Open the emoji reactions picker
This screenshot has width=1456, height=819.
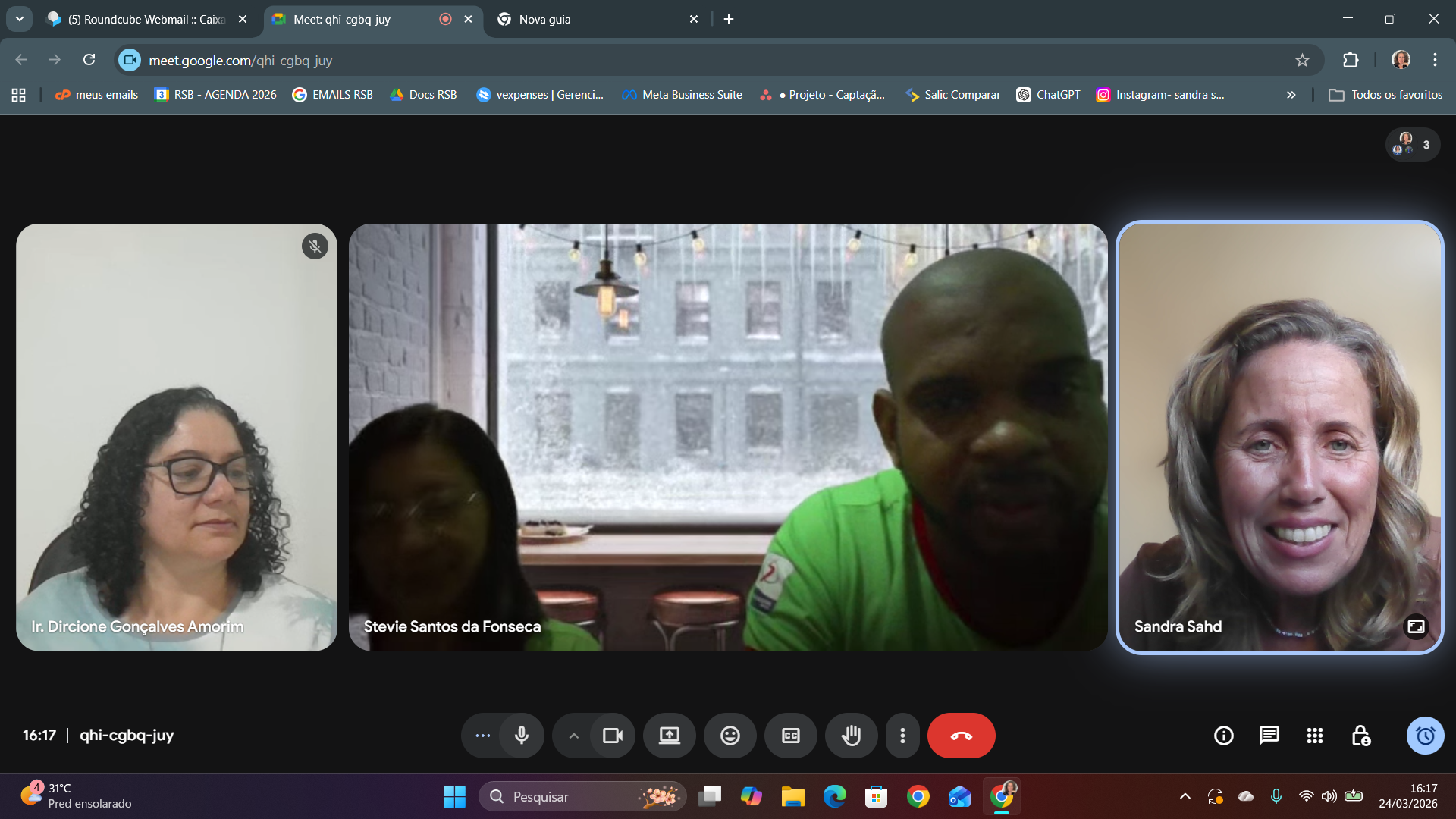tap(730, 736)
